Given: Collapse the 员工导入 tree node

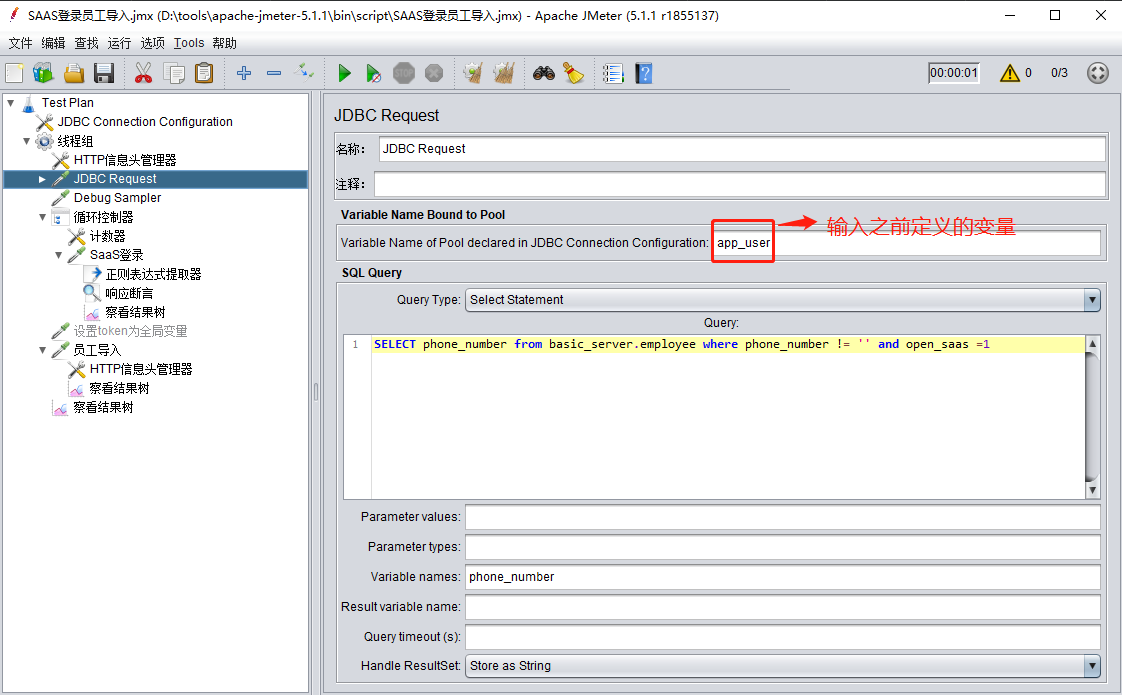Looking at the screenshot, I should [x=42, y=350].
